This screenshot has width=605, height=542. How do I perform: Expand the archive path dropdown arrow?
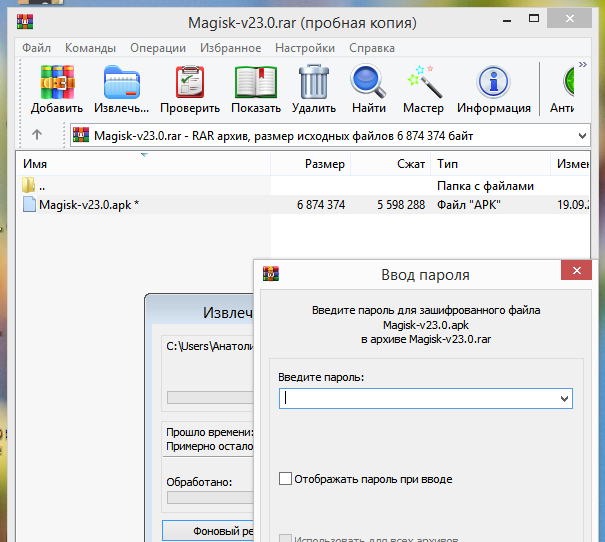[x=583, y=136]
